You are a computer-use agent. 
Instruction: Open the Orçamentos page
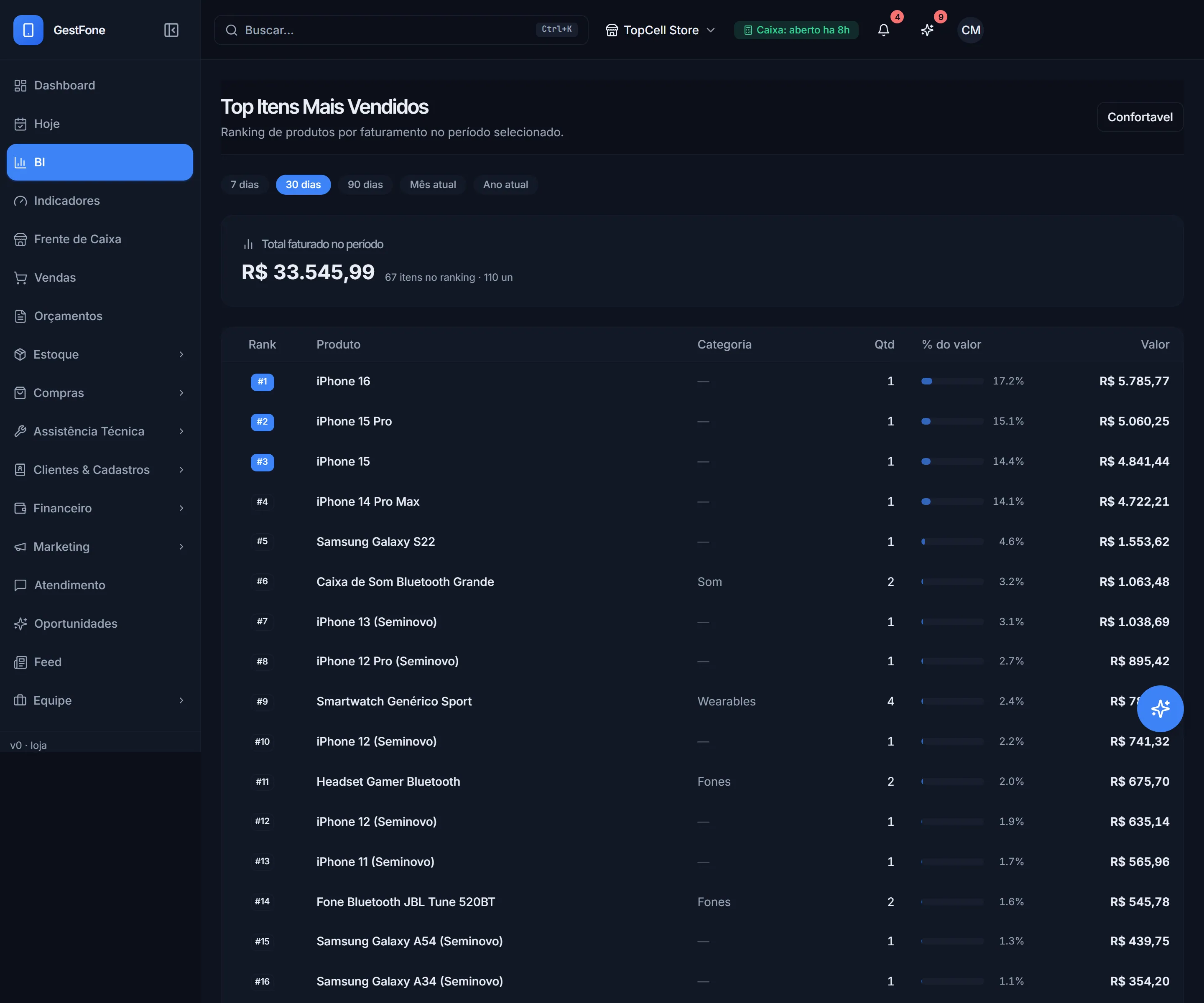point(100,316)
